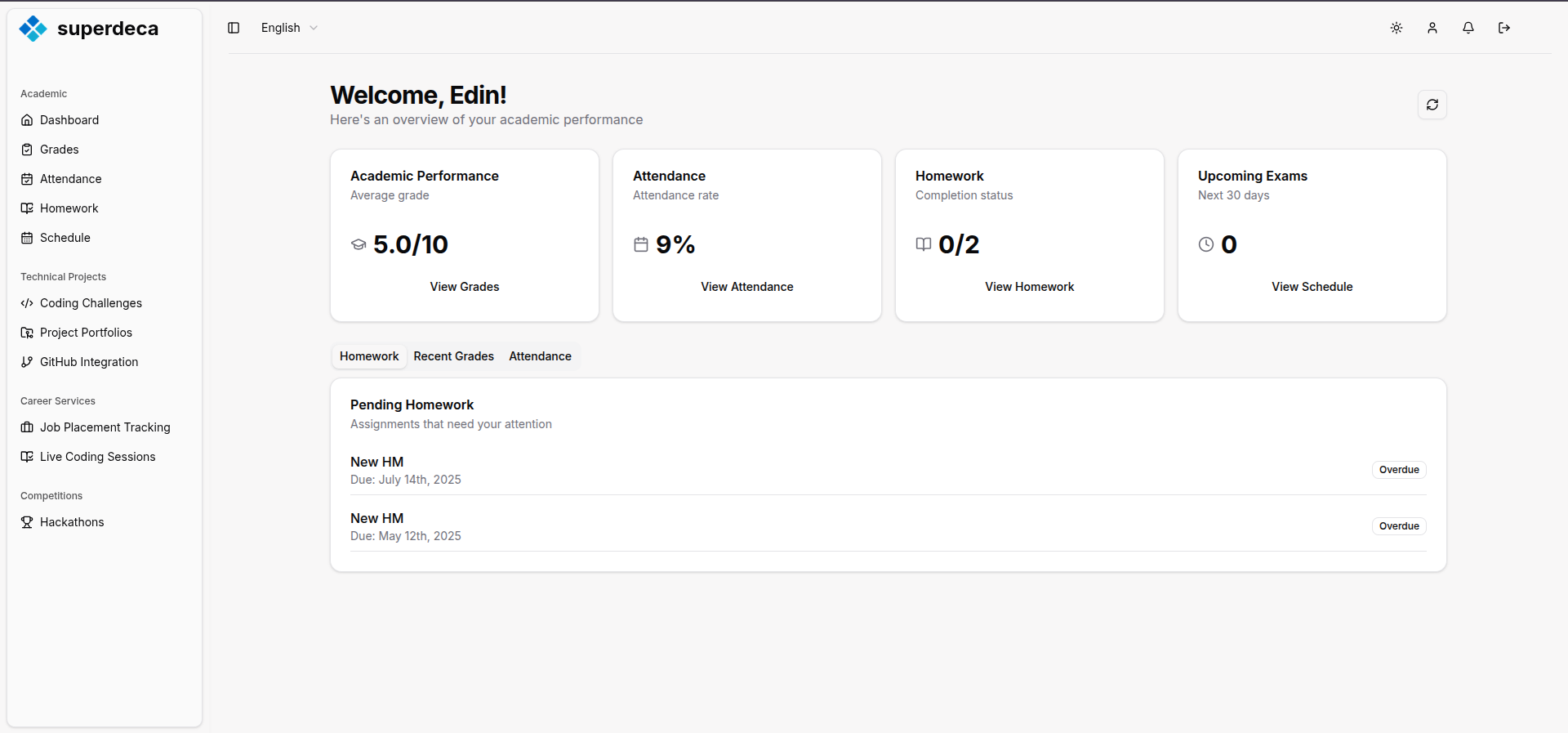Click the View Grades button

pyautogui.click(x=465, y=287)
